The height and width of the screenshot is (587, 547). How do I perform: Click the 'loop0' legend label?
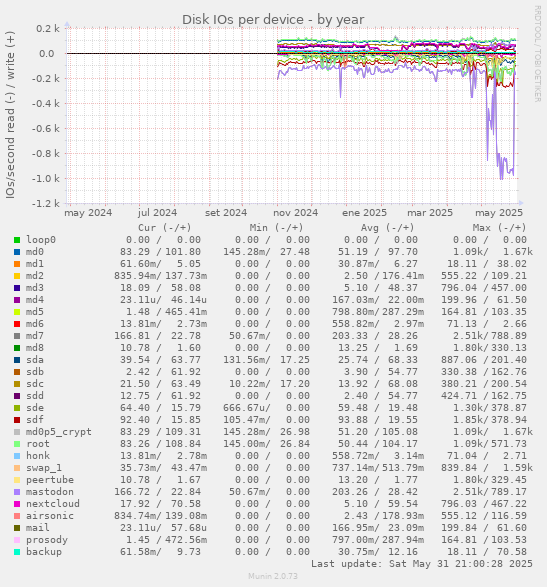coord(41,240)
